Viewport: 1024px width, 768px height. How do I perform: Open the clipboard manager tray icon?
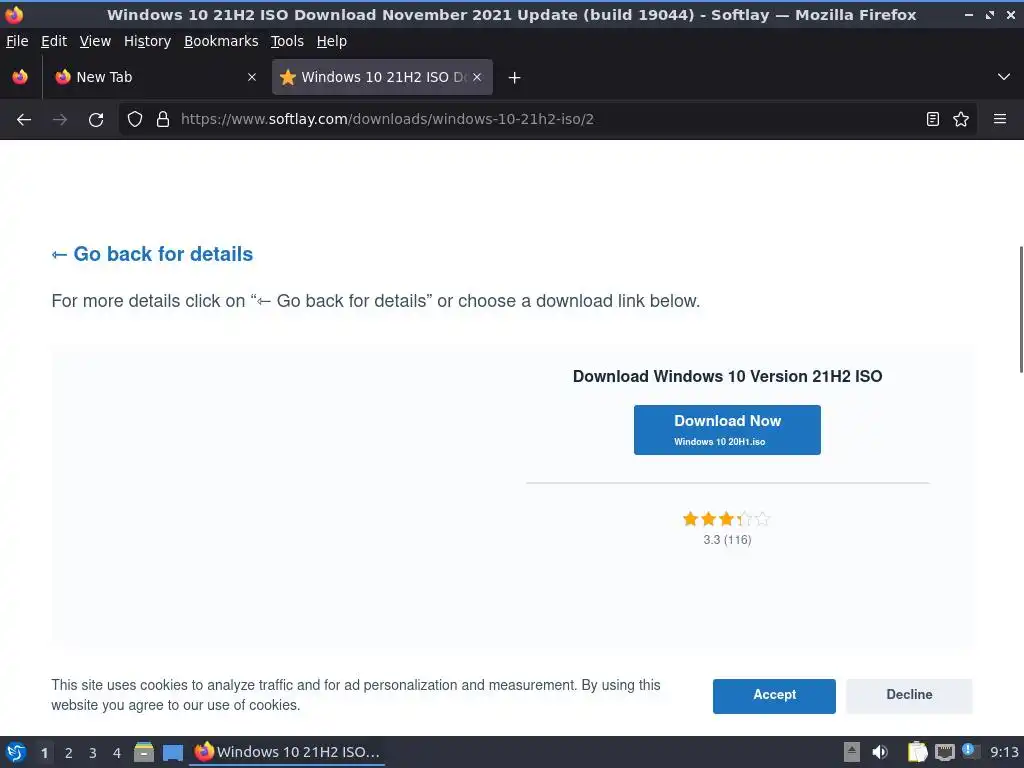(918, 752)
